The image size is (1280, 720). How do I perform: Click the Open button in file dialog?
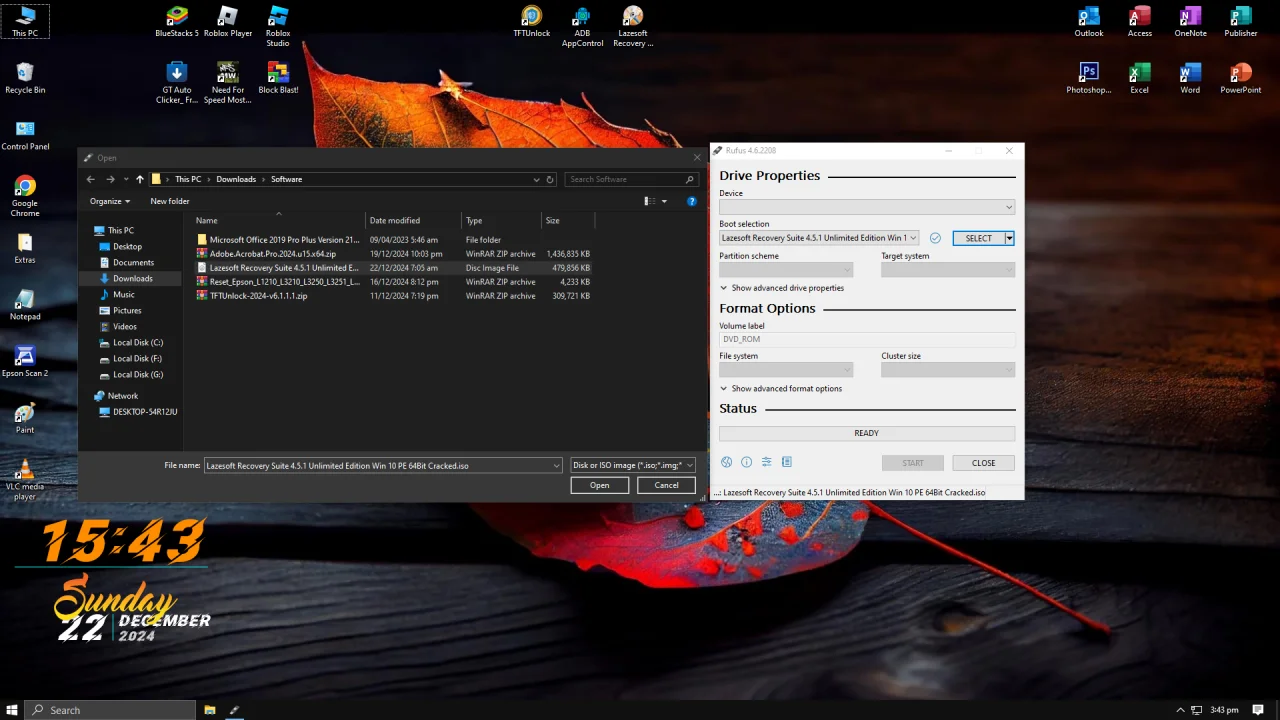point(599,485)
